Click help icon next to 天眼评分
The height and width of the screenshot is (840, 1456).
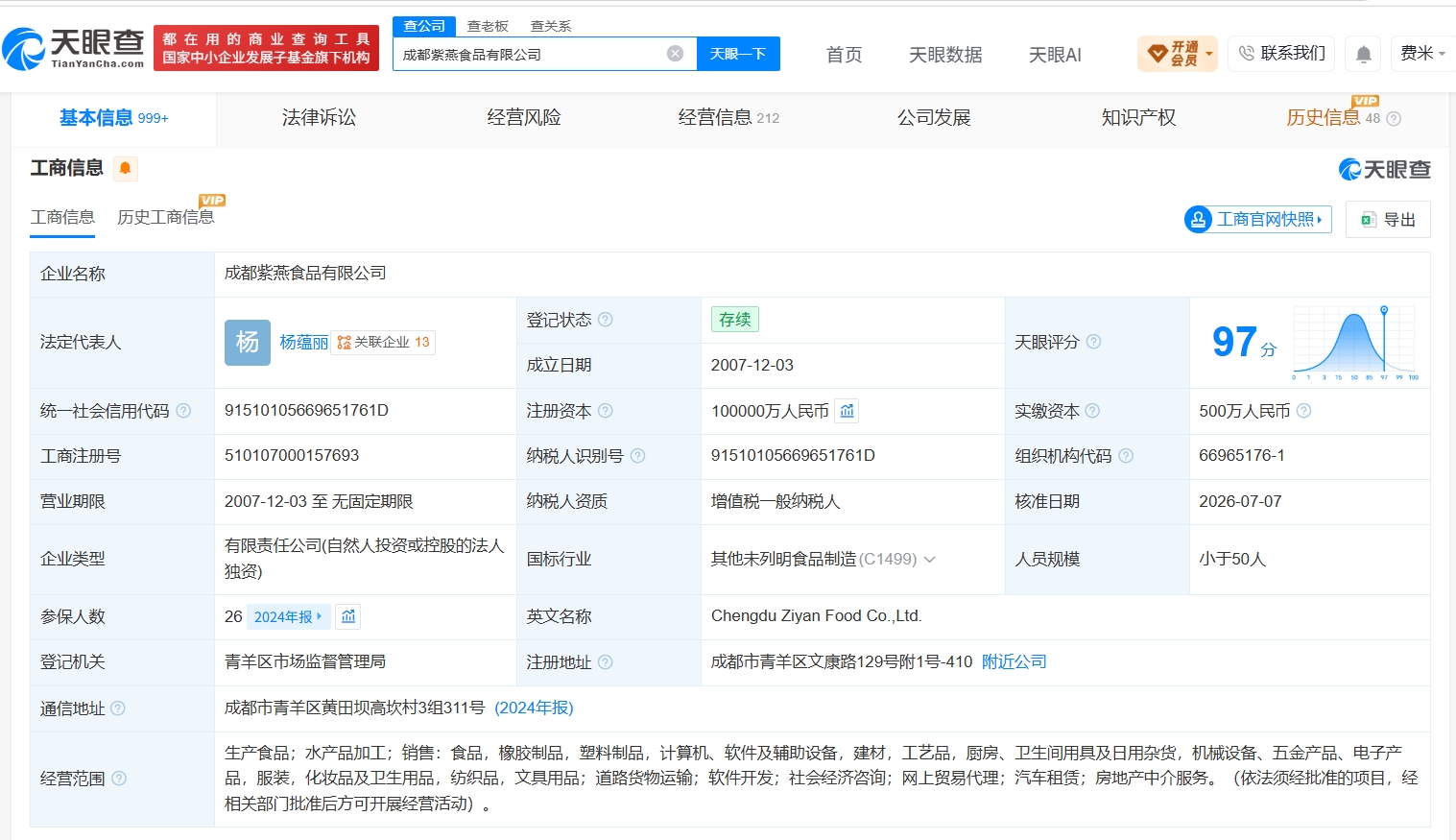click(x=1093, y=342)
